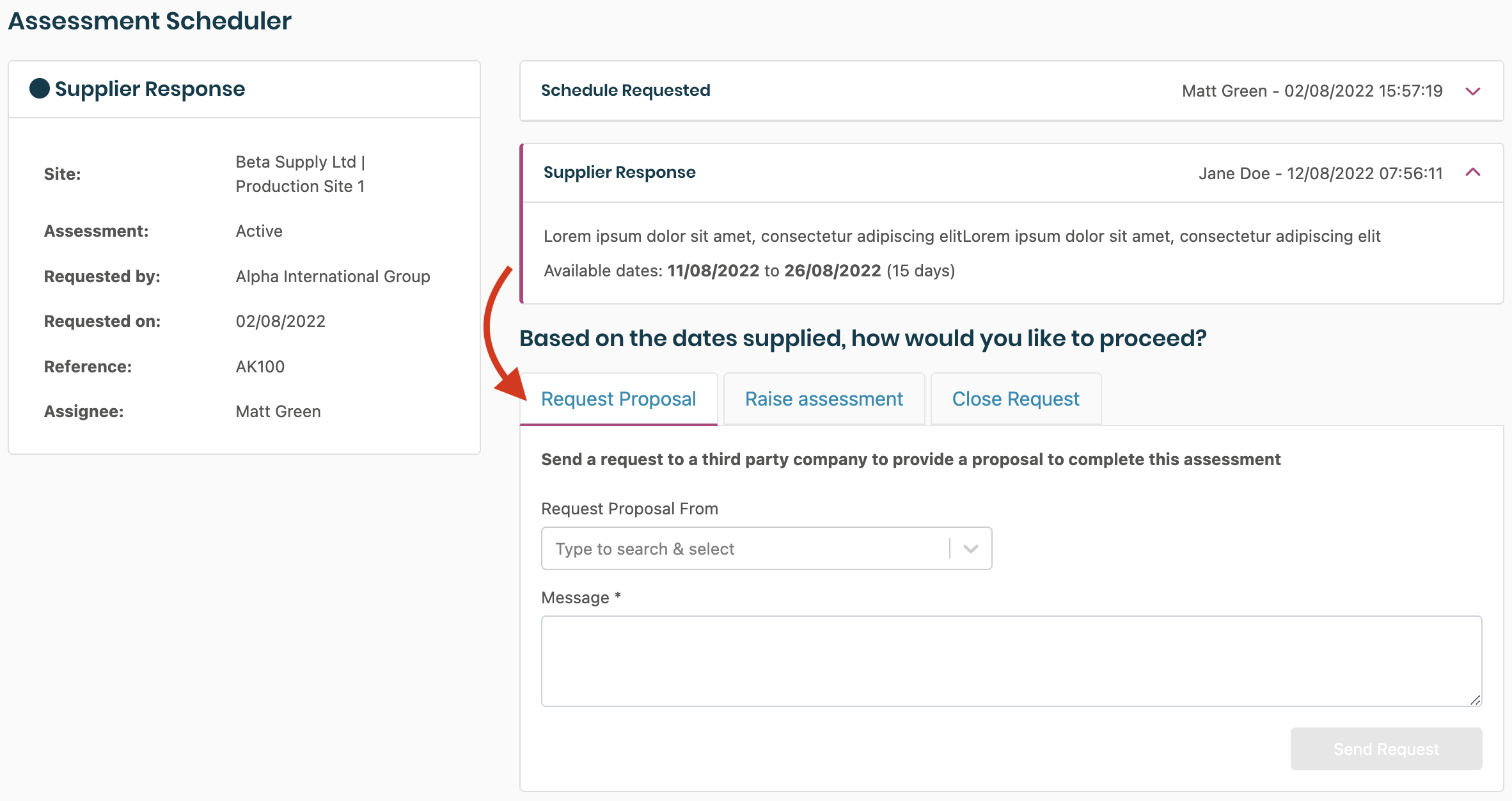Click the Schedule Requested header title
1512x801 pixels.
point(626,91)
